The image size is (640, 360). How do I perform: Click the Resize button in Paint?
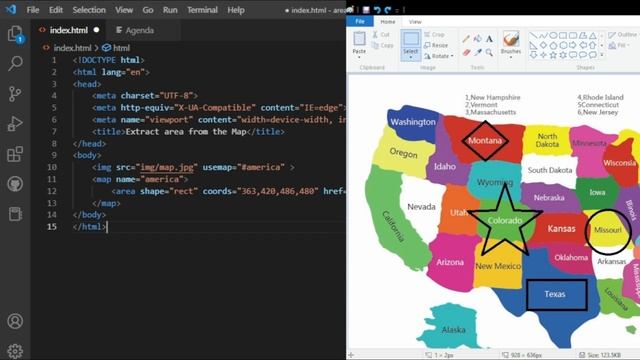click(x=436, y=45)
